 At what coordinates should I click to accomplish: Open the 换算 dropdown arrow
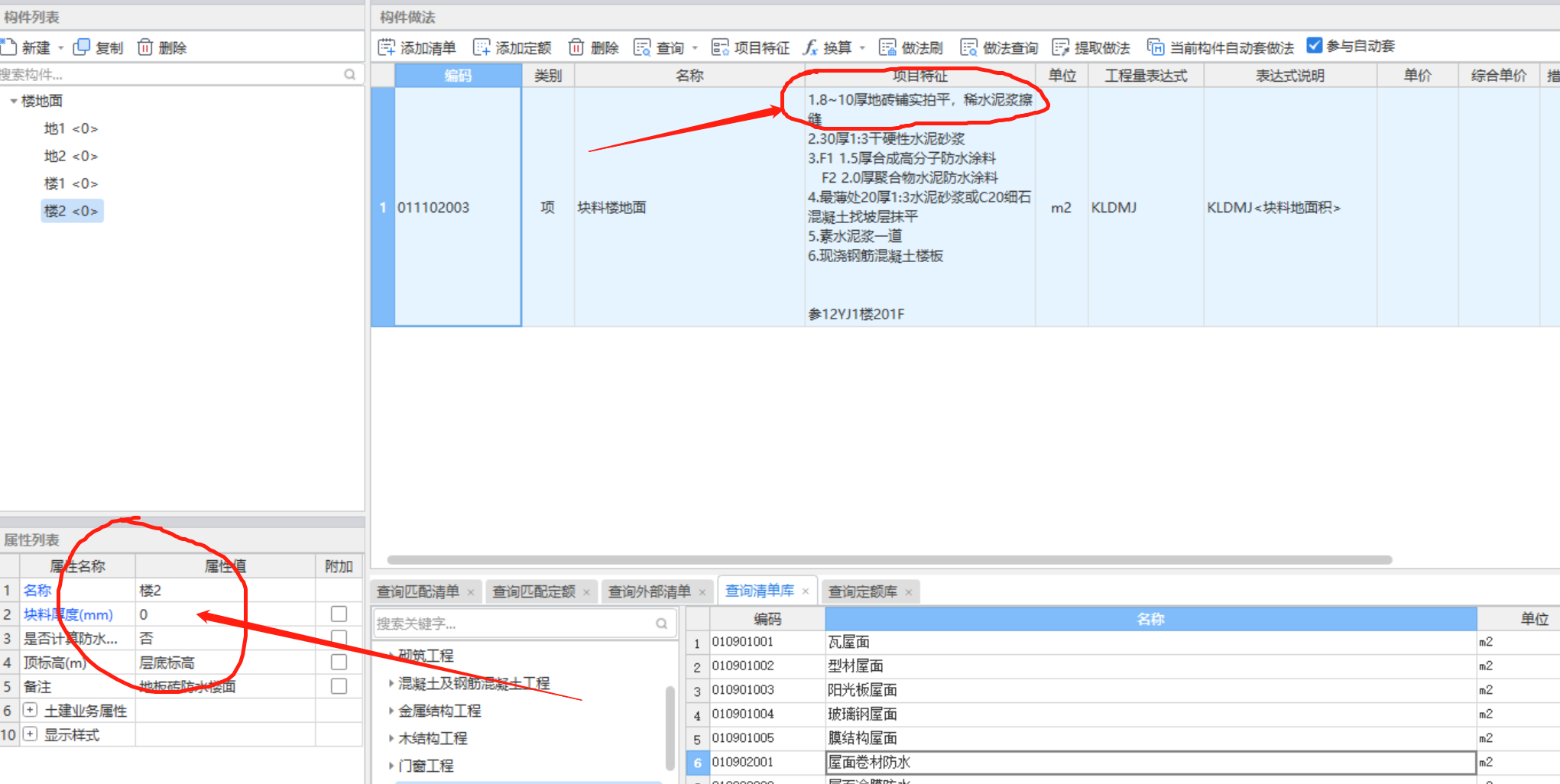tap(862, 48)
